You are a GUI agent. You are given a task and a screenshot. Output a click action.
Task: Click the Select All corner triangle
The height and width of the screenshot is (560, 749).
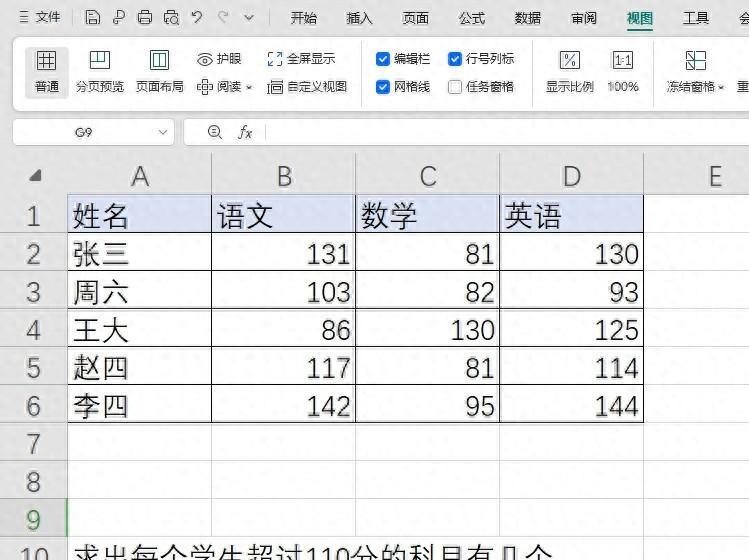[35, 175]
